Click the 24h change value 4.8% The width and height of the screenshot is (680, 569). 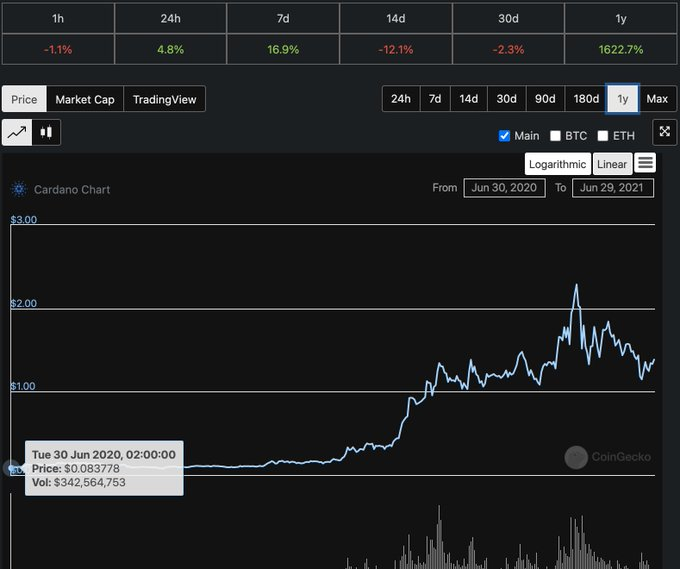(x=170, y=49)
